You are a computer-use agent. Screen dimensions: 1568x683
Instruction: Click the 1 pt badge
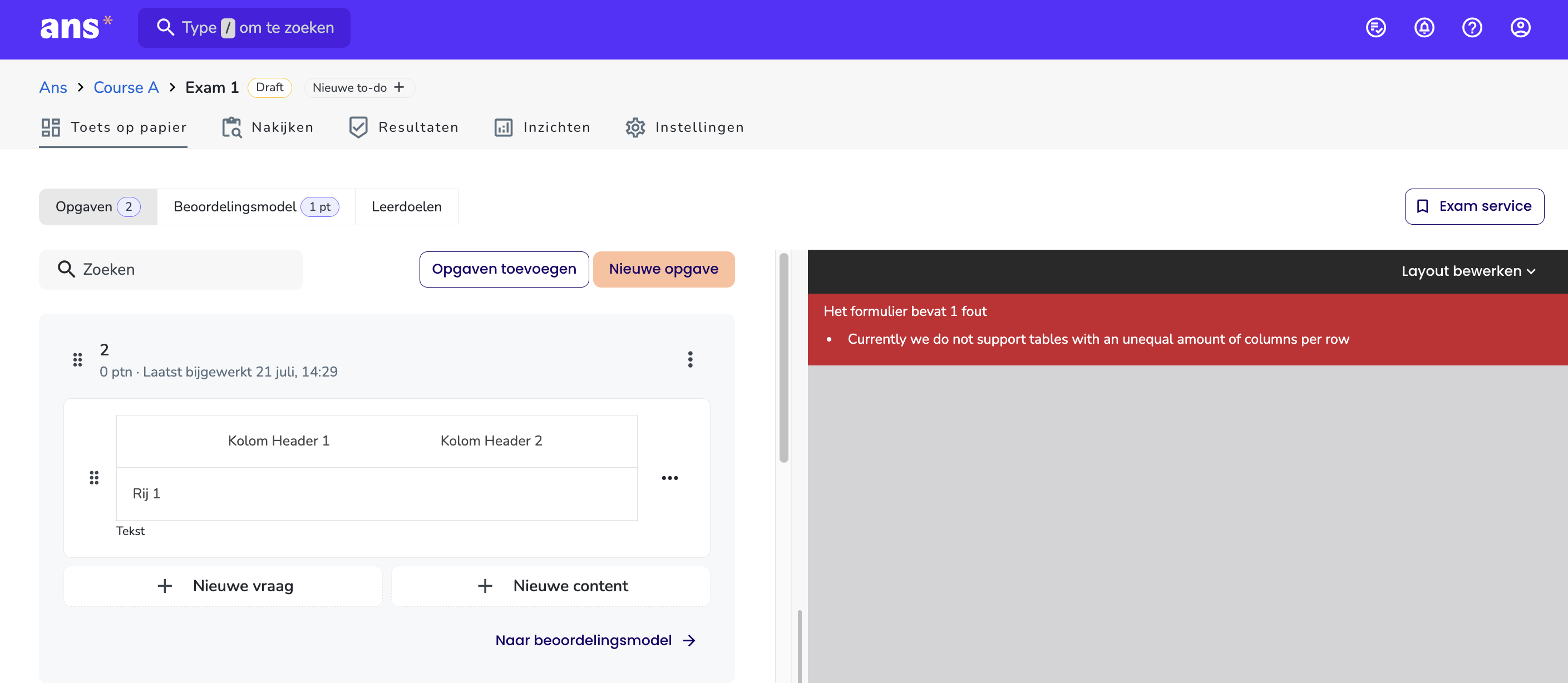click(x=320, y=207)
